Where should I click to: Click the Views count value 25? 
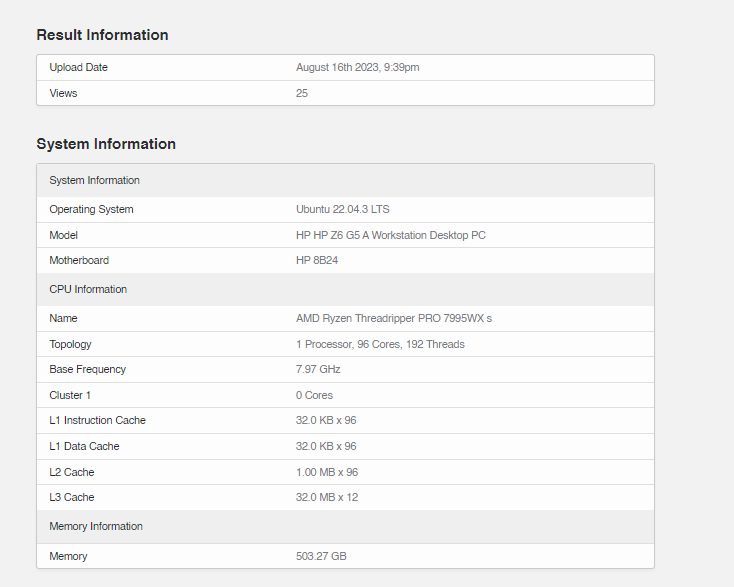pyautogui.click(x=302, y=93)
